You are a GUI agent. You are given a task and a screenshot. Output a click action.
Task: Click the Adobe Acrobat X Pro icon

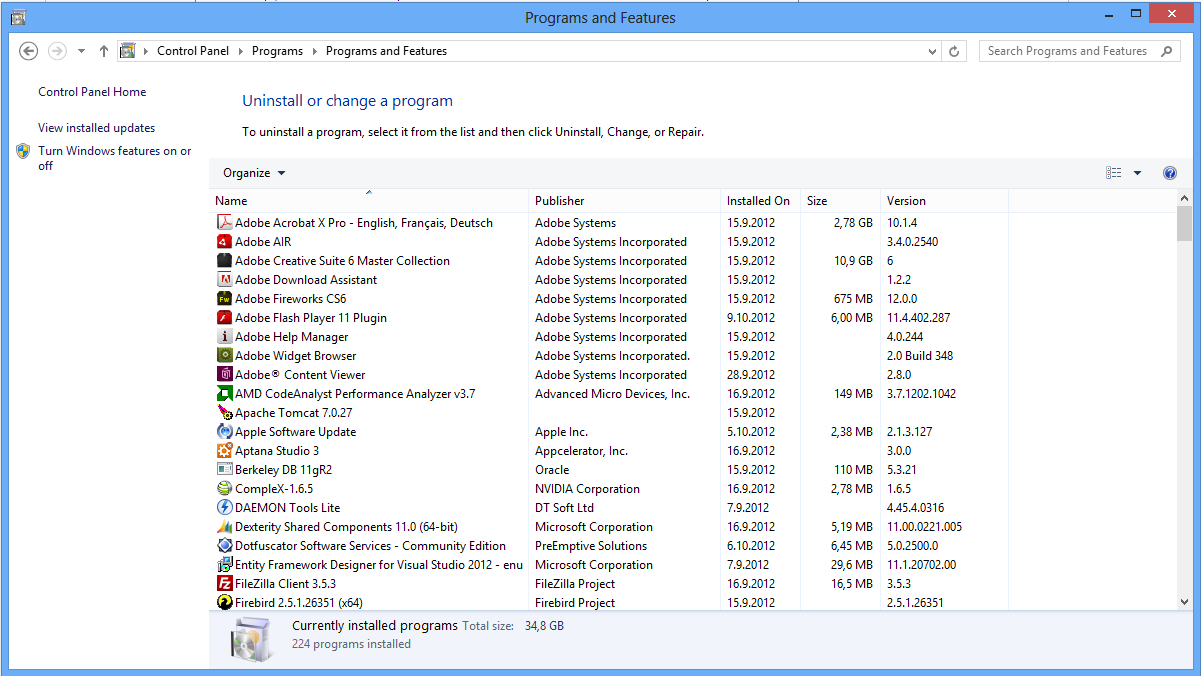coord(225,223)
